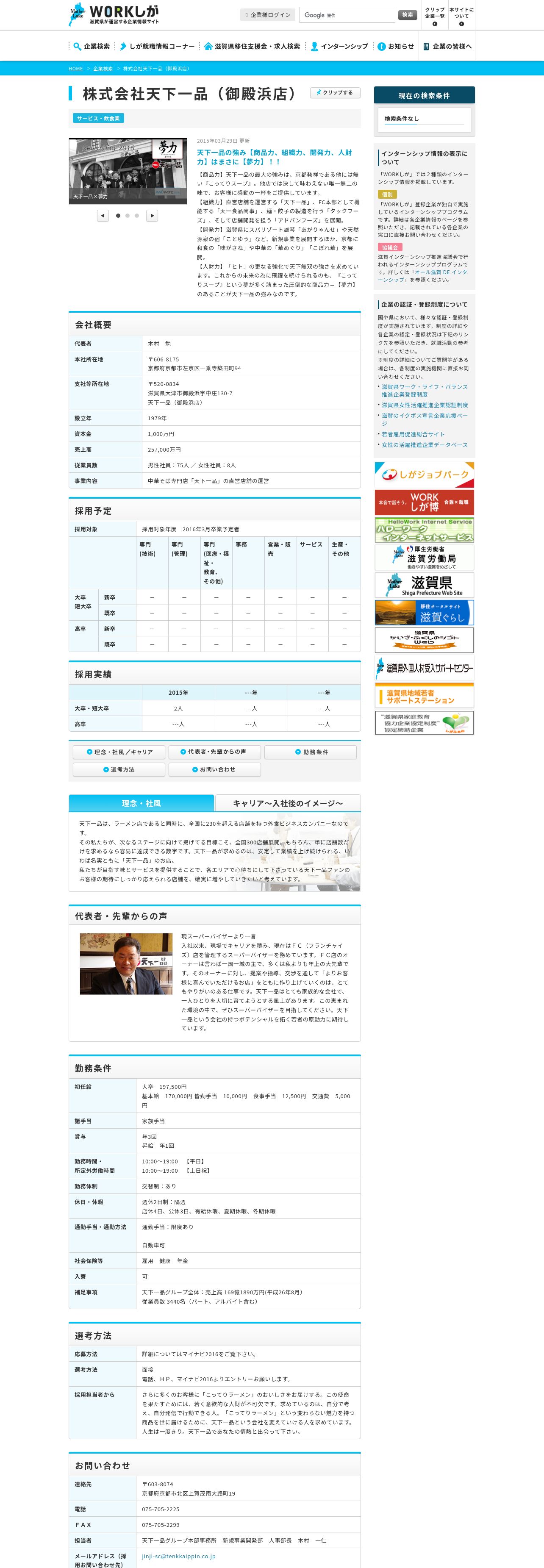This screenshot has width=544, height=1568.
Task: Click the article headline 天下一品の強み
Action: [x=275, y=157]
